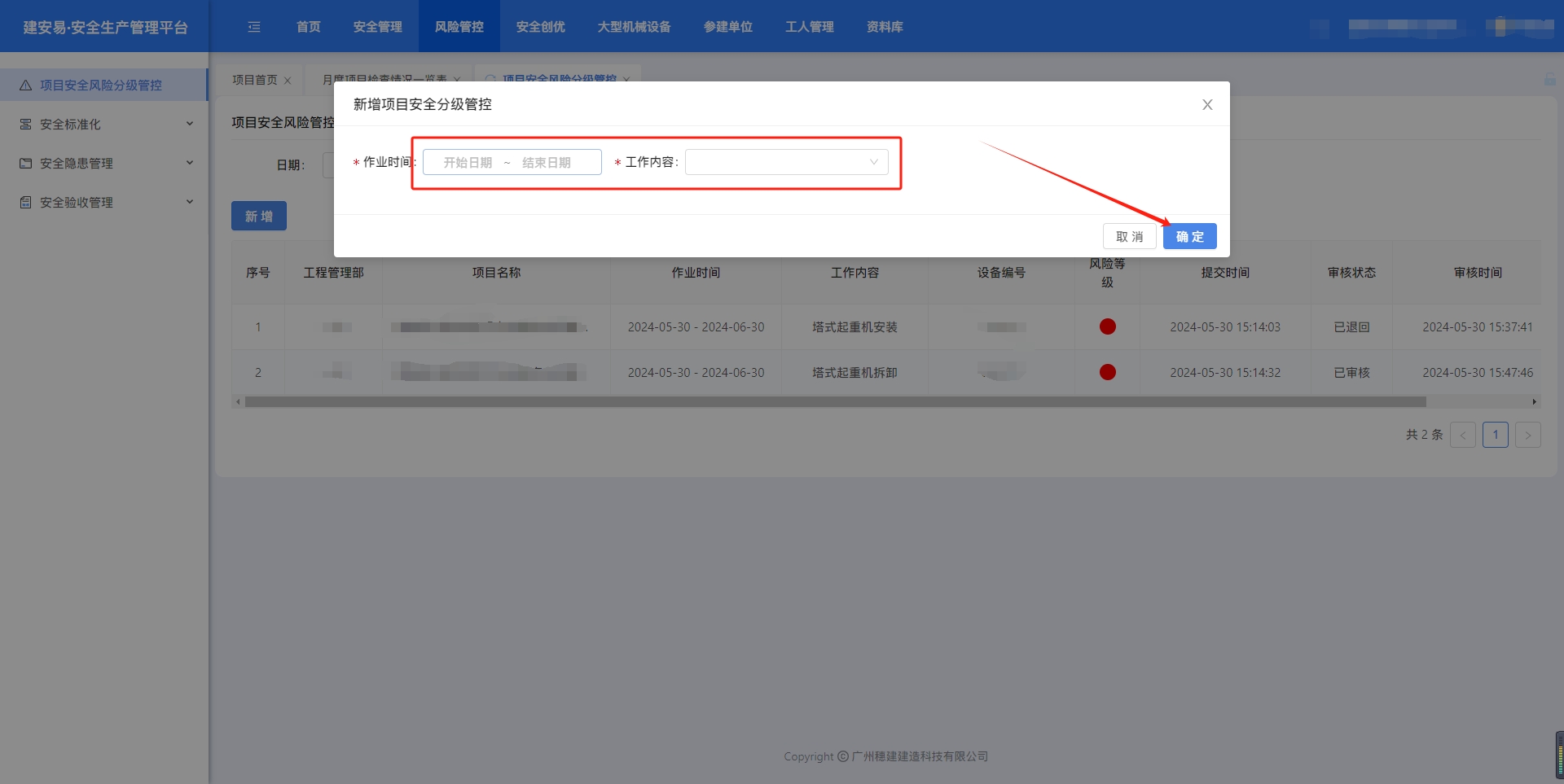
Task: Switch to the 大型机械设备 menu
Action: (x=634, y=27)
